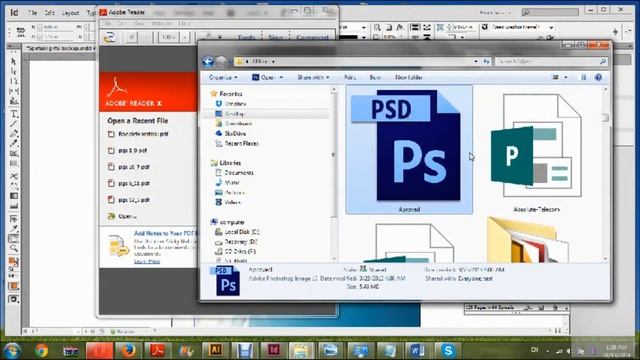Click the fill and stroke color swatch
The width and height of the screenshot is (640, 360).
click(13, 262)
